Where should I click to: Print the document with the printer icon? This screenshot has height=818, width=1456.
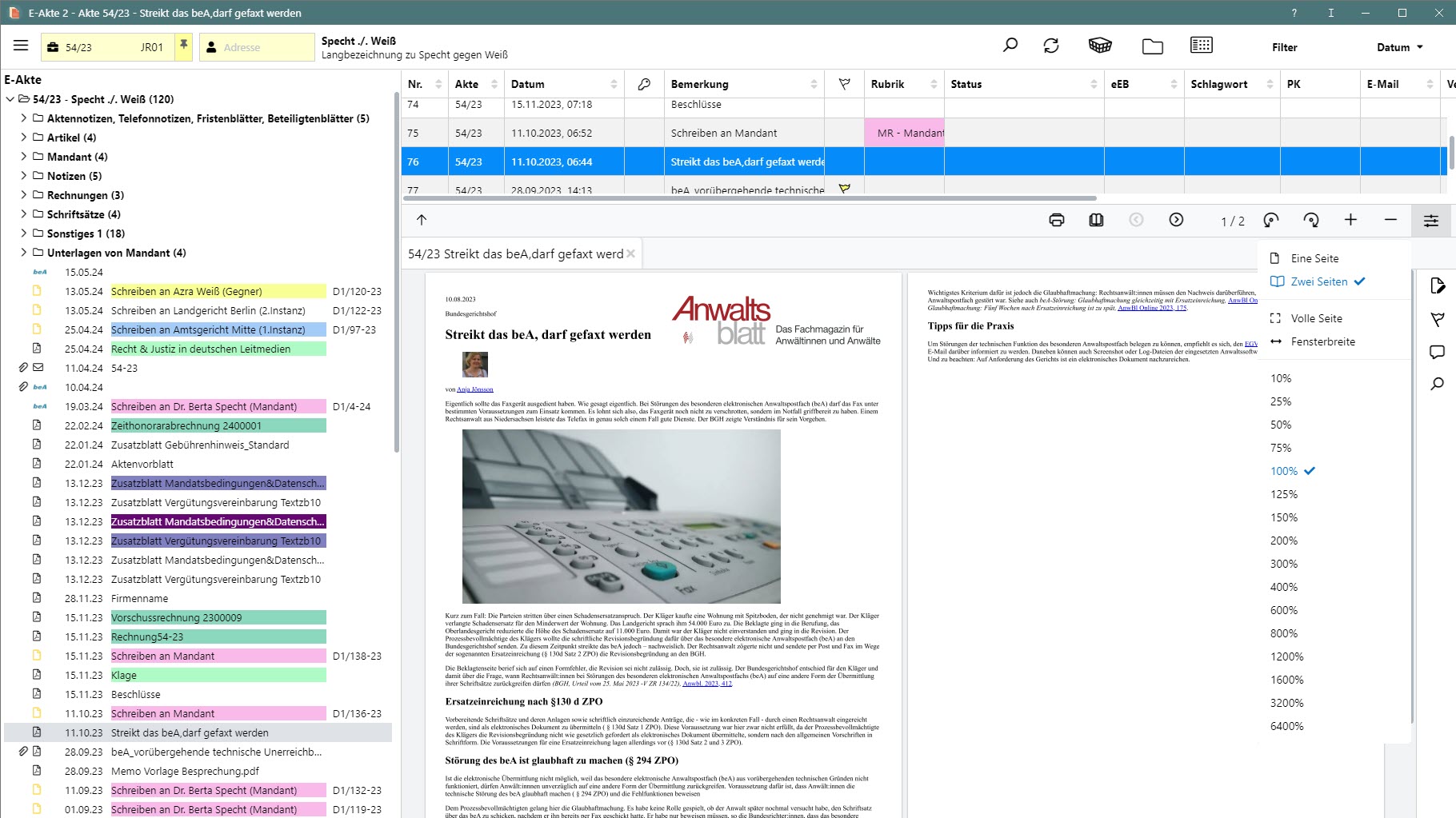tap(1056, 220)
